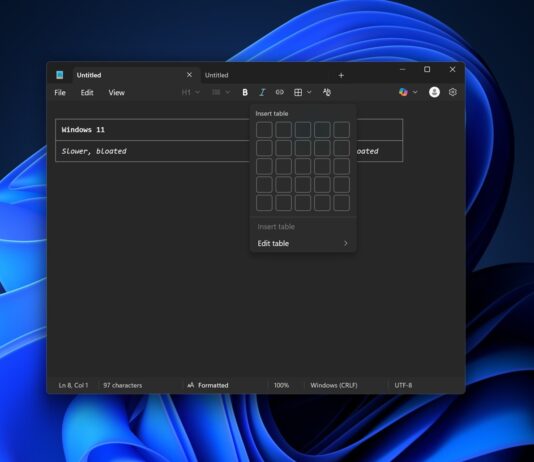Viewport: 534px width, 462px height.
Task: Open the File menu
Action: (x=60, y=93)
